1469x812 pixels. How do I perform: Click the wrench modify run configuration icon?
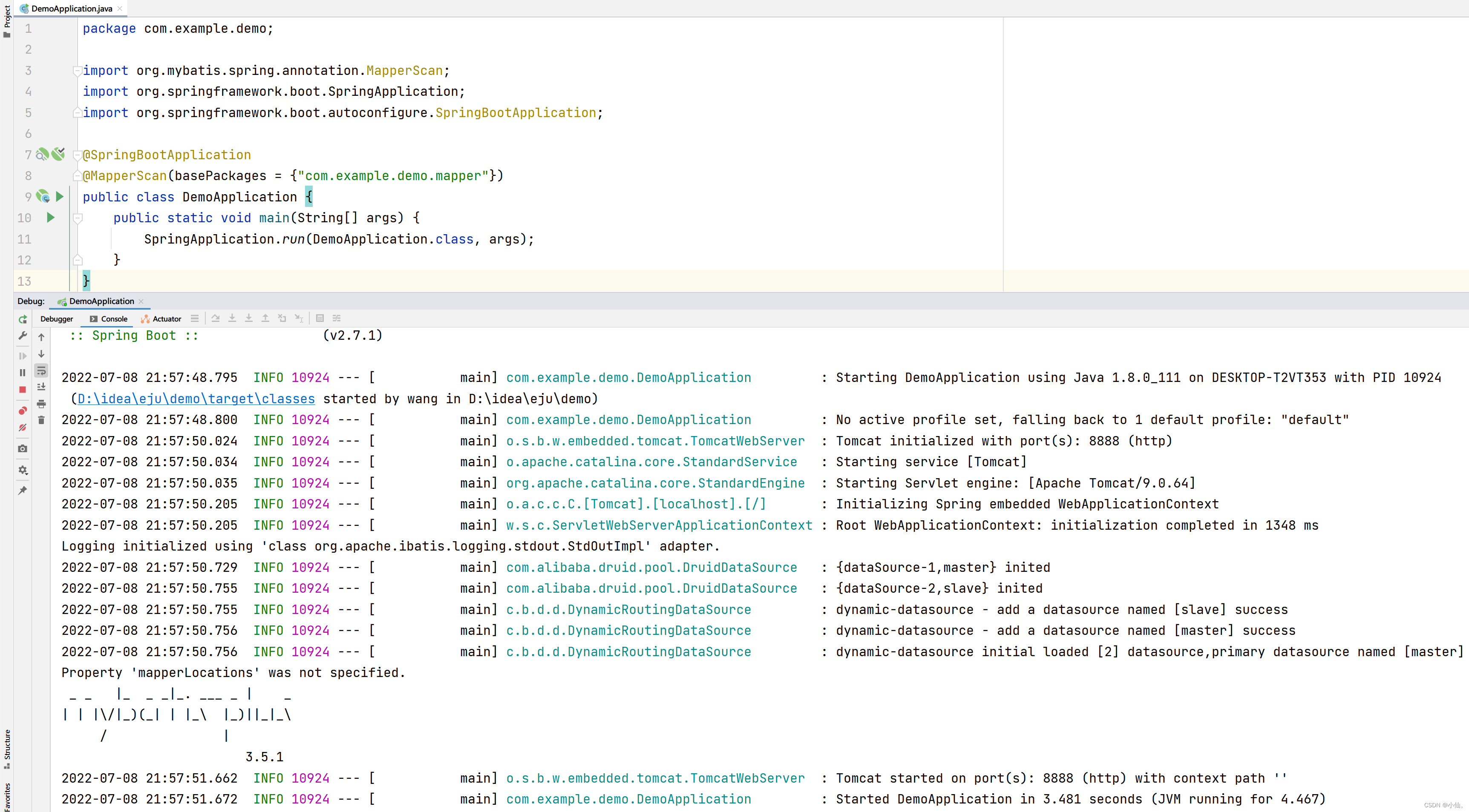[x=23, y=336]
